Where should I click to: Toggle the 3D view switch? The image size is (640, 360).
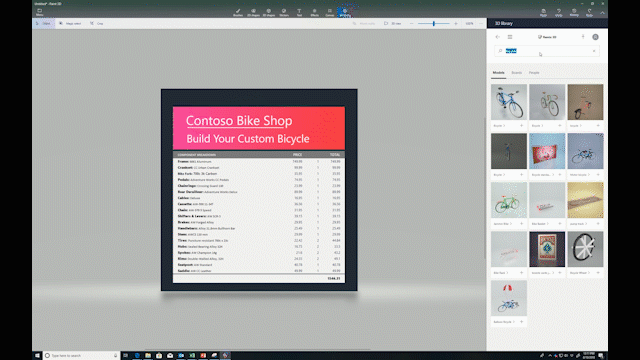pos(393,24)
